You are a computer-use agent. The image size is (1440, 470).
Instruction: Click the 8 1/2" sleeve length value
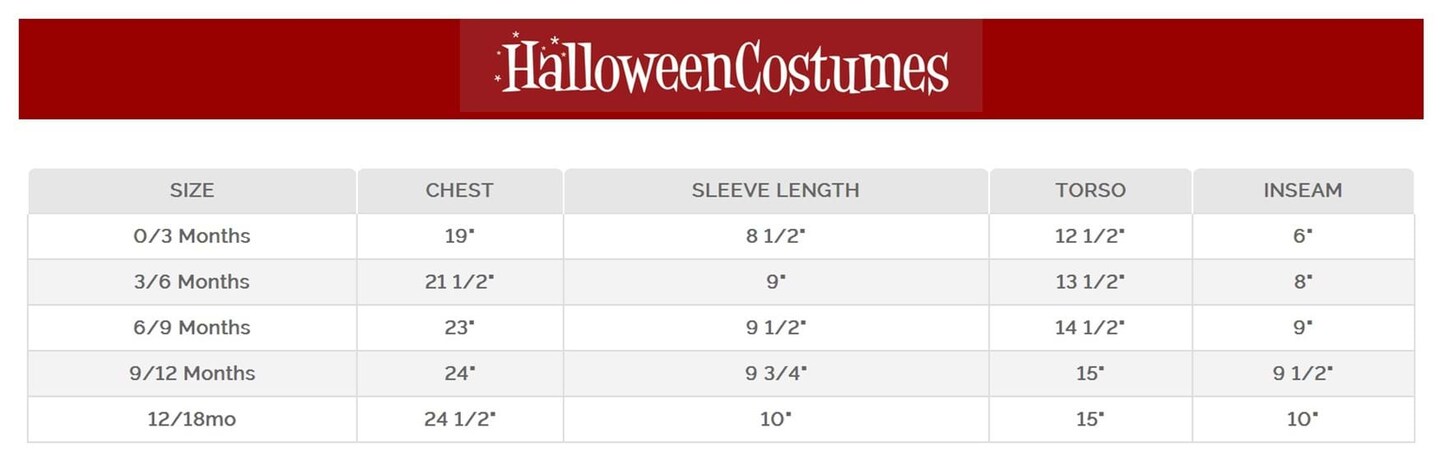click(775, 236)
